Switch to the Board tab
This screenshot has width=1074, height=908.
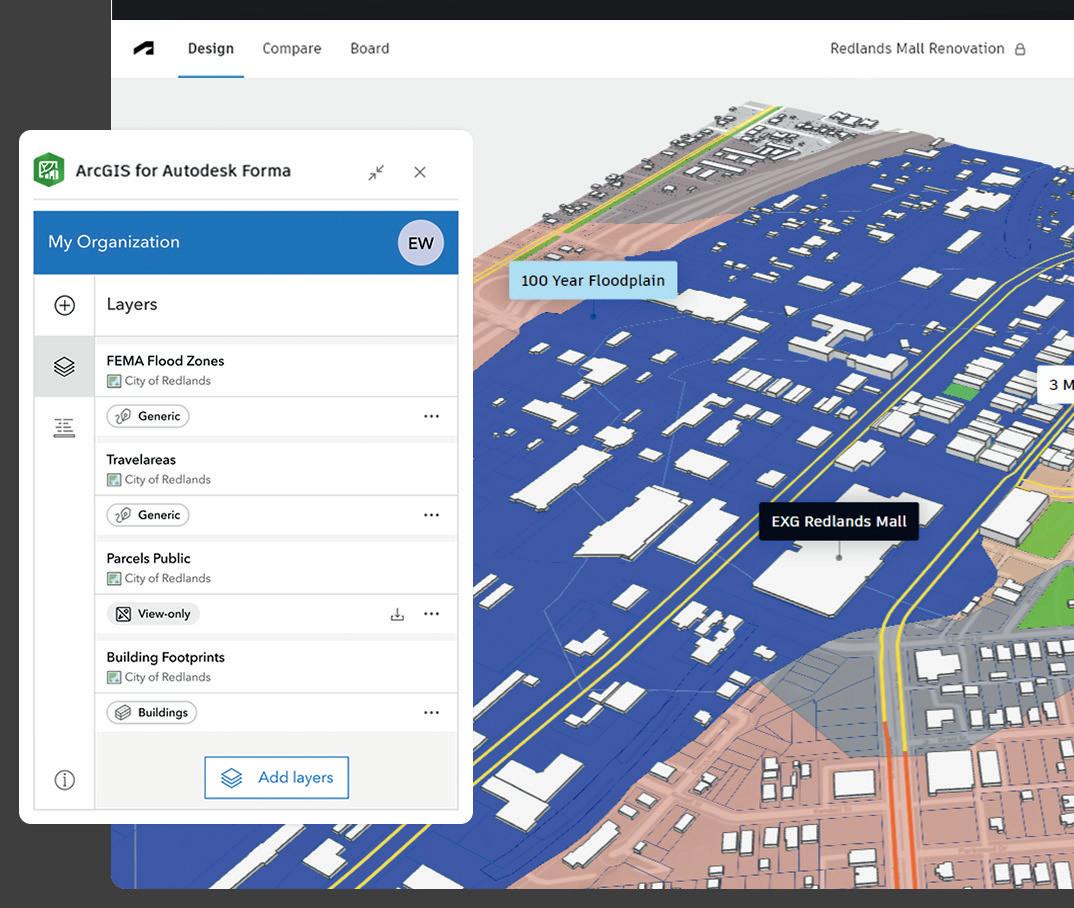click(x=370, y=49)
